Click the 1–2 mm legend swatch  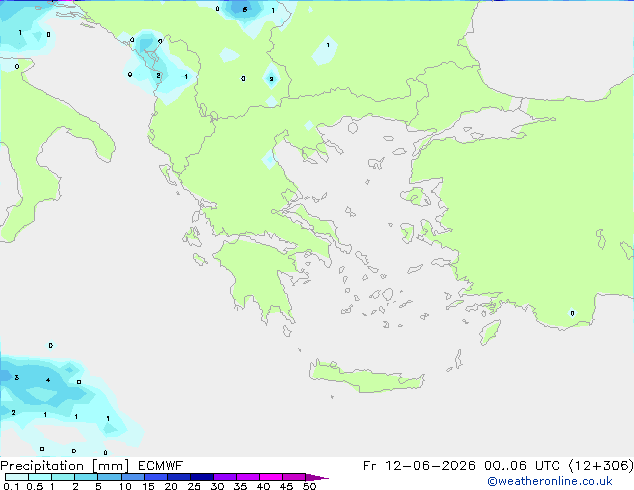pos(63,477)
